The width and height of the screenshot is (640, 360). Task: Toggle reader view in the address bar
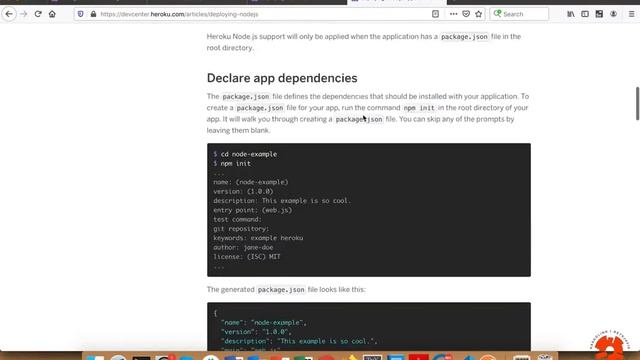pos(435,14)
